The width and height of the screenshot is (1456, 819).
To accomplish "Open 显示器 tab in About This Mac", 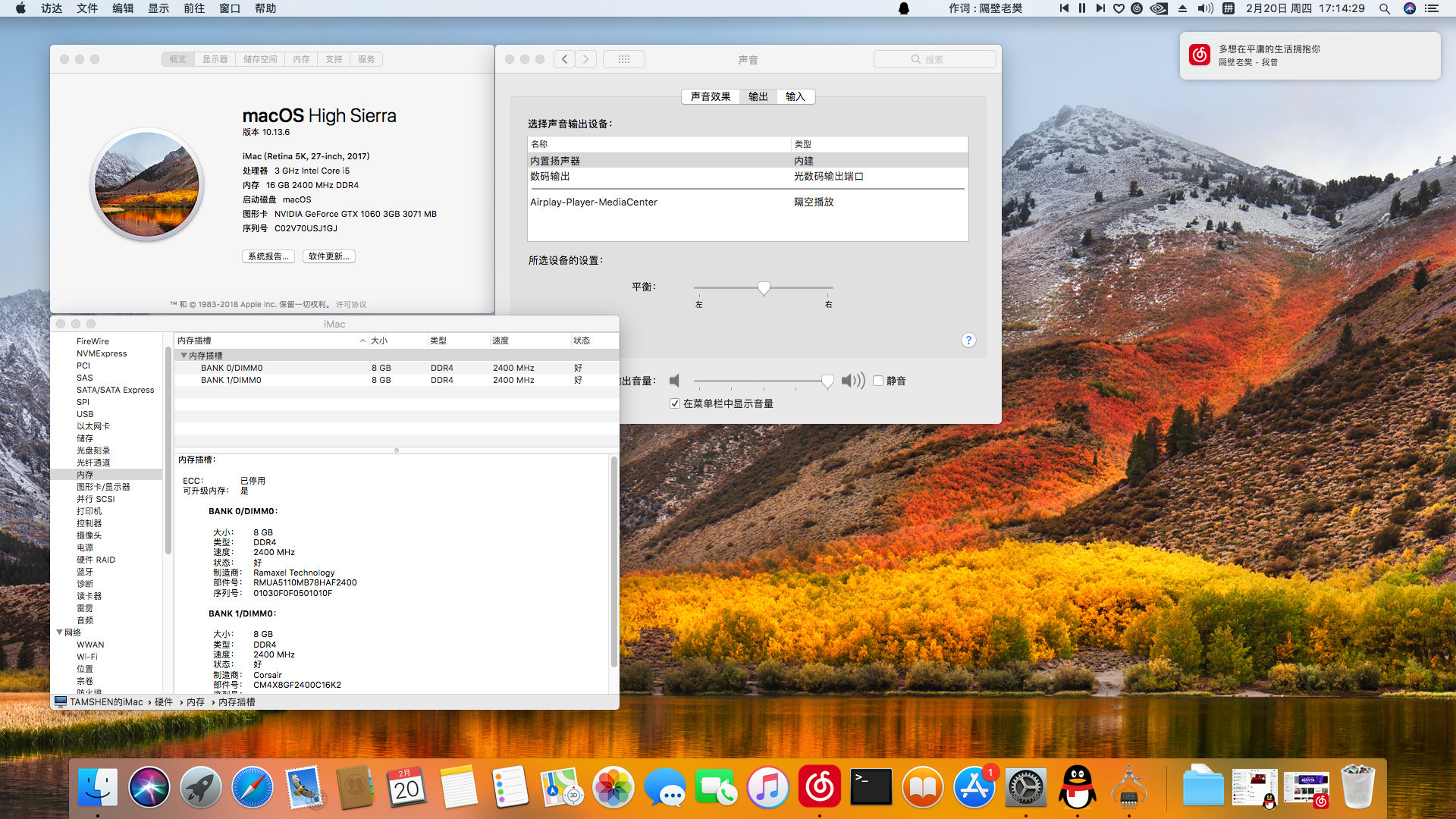I will pos(215,59).
